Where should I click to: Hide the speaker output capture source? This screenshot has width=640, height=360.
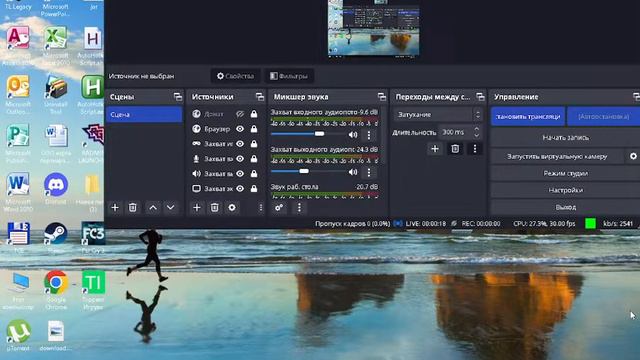(240, 173)
